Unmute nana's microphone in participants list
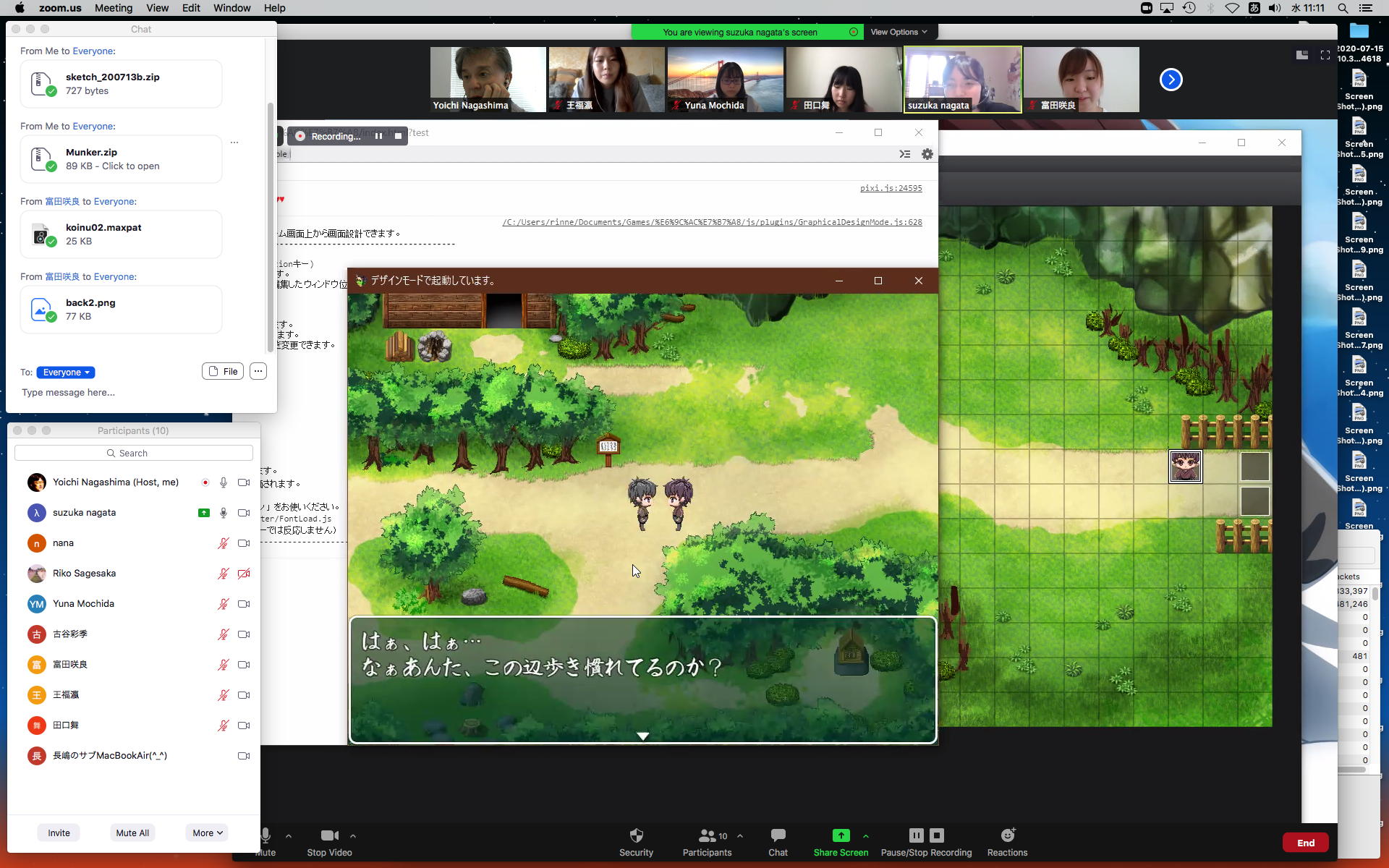Image resolution: width=1389 pixels, height=868 pixels. pos(224,543)
